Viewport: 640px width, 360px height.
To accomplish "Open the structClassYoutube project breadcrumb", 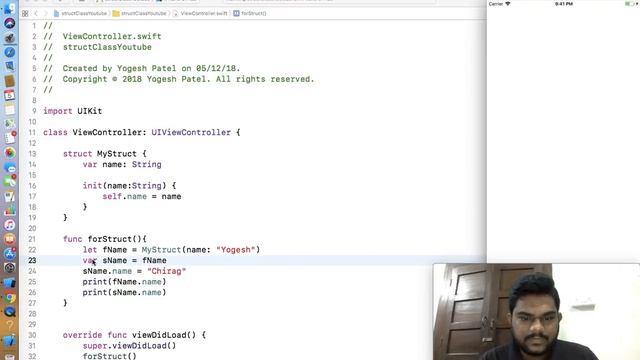I will coord(80,13).
